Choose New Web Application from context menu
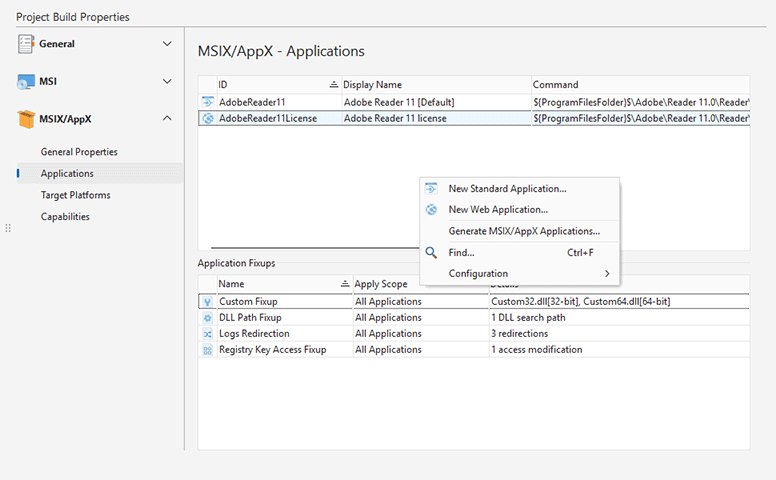 pyautogui.click(x=498, y=210)
